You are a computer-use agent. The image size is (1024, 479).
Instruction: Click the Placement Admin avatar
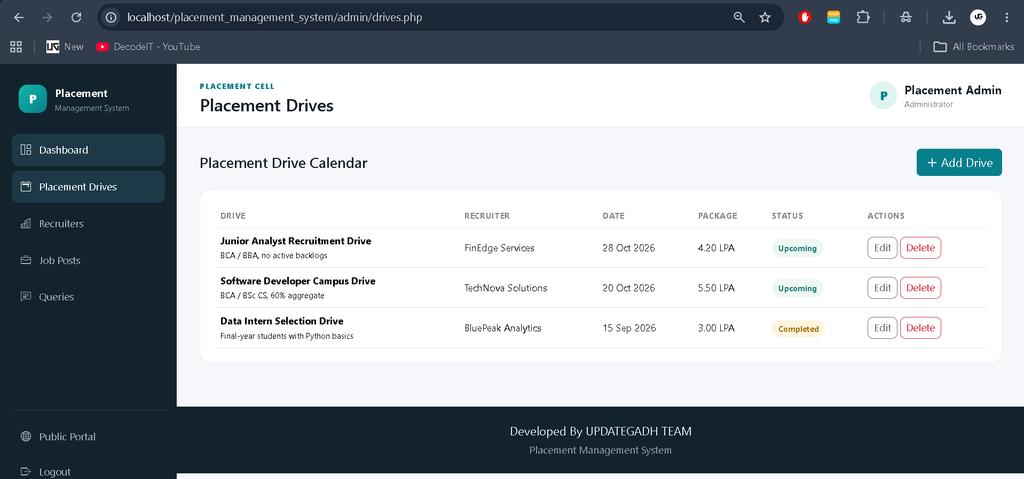pyautogui.click(x=884, y=95)
